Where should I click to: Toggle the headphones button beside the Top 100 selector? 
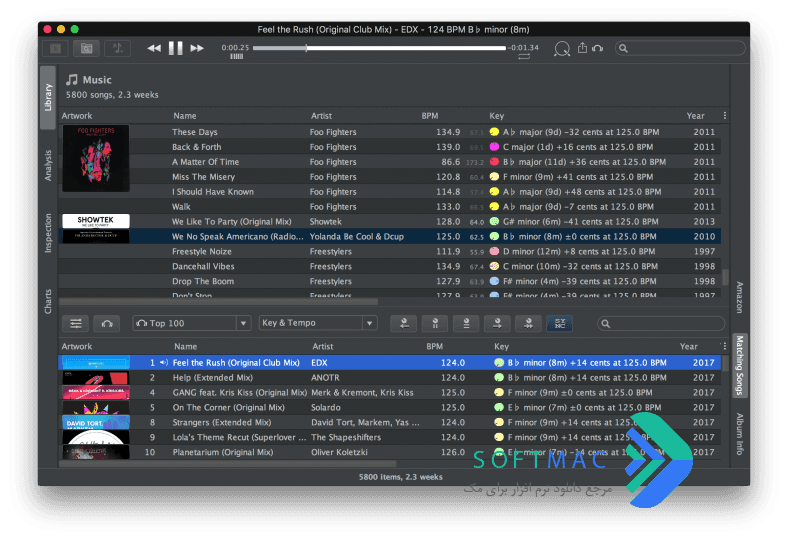pyautogui.click(x=107, y=323)
